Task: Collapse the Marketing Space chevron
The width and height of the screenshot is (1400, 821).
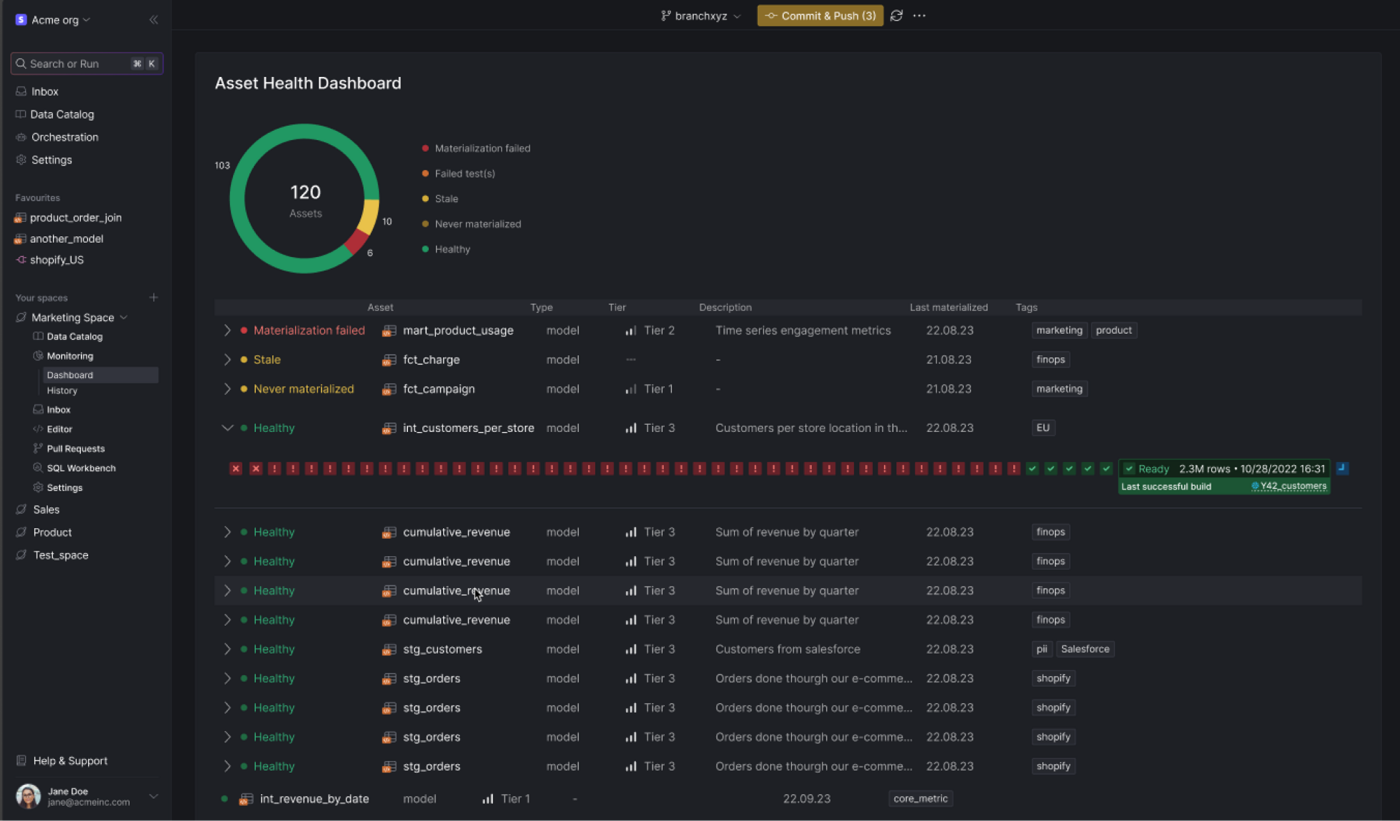Action: [x=124, y=317]
